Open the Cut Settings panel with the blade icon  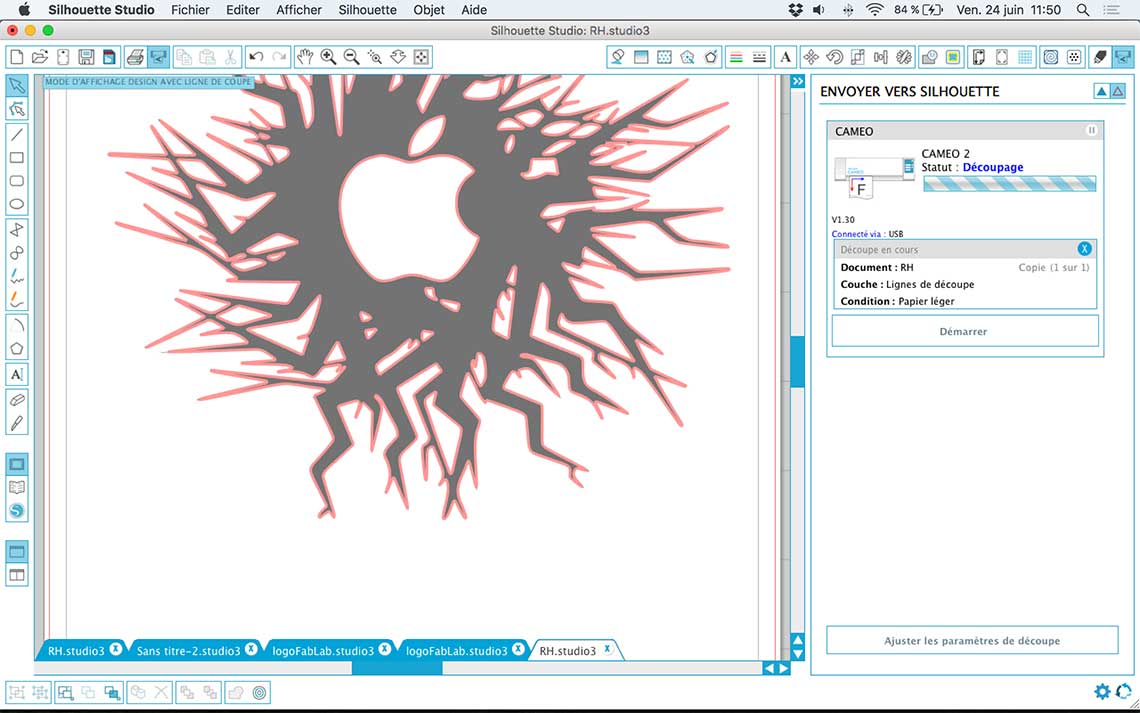(x=1100, y=57)
